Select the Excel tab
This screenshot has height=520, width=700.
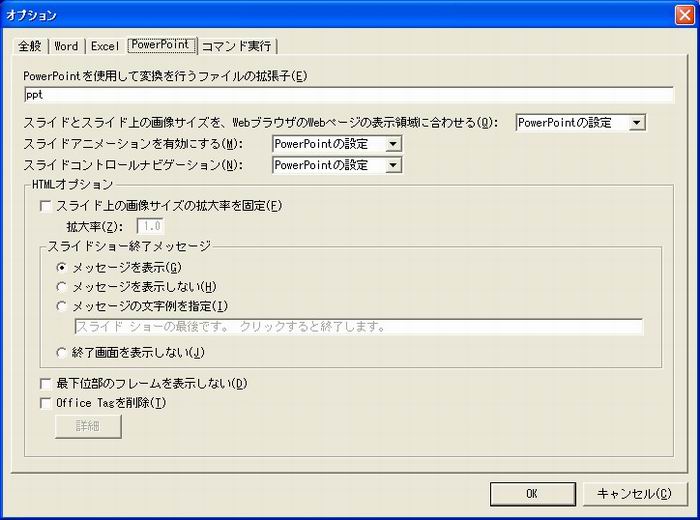tap(105, 46)
